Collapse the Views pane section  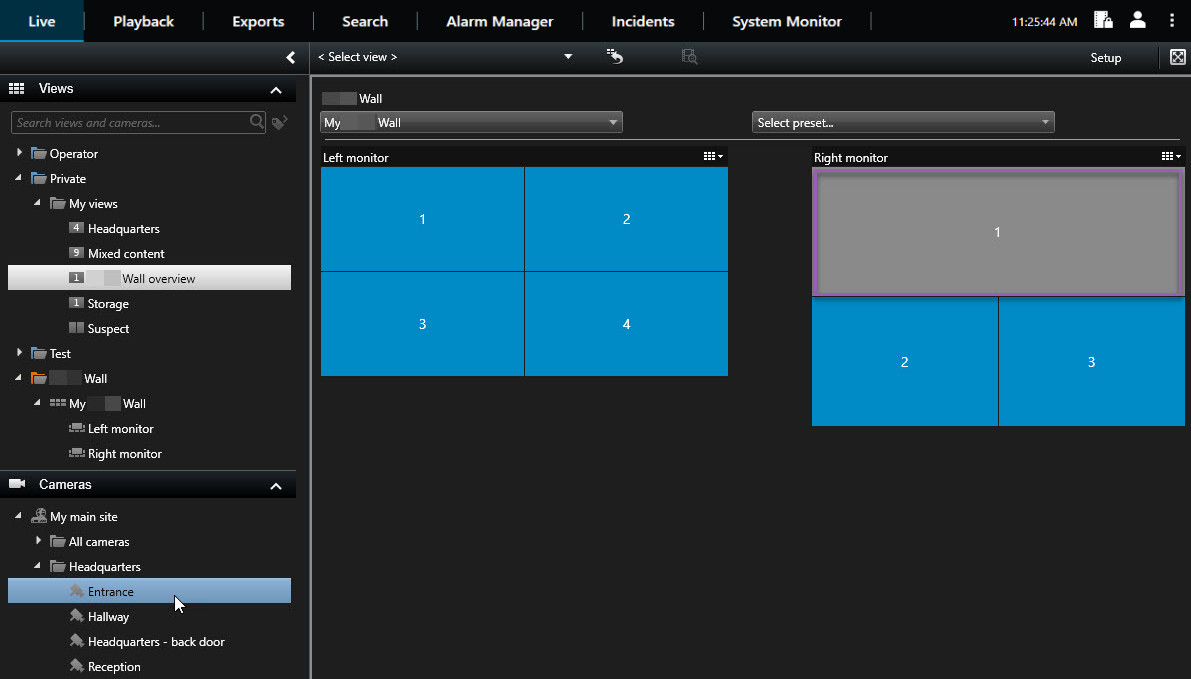tap(276, 90)
